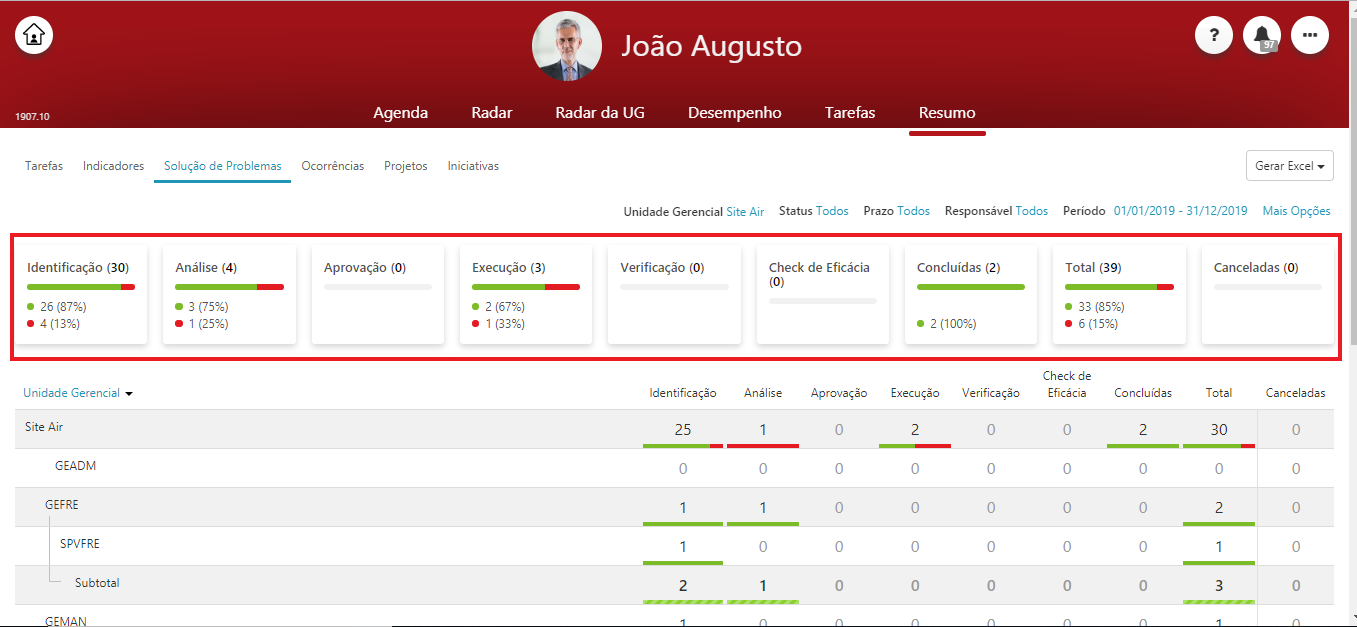Select the Resumo tab
Screen dimensions: 1357x627
click(947, 113)
